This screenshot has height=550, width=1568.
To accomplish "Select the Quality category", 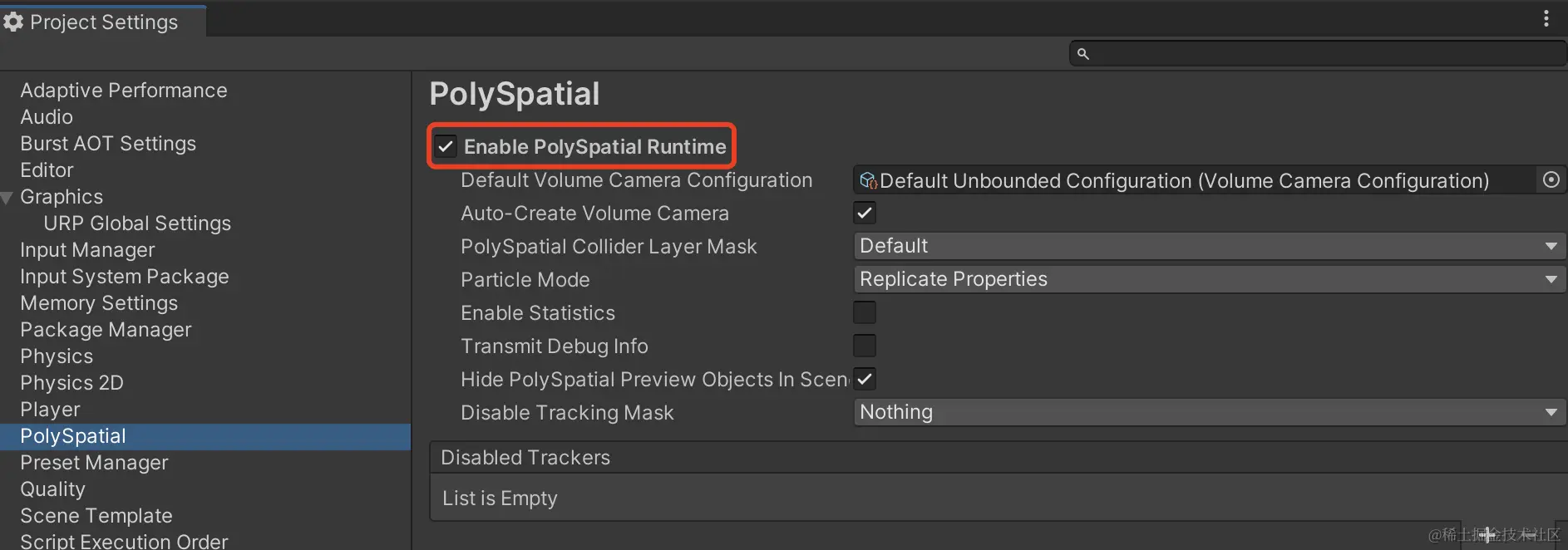I will point(52,489).
